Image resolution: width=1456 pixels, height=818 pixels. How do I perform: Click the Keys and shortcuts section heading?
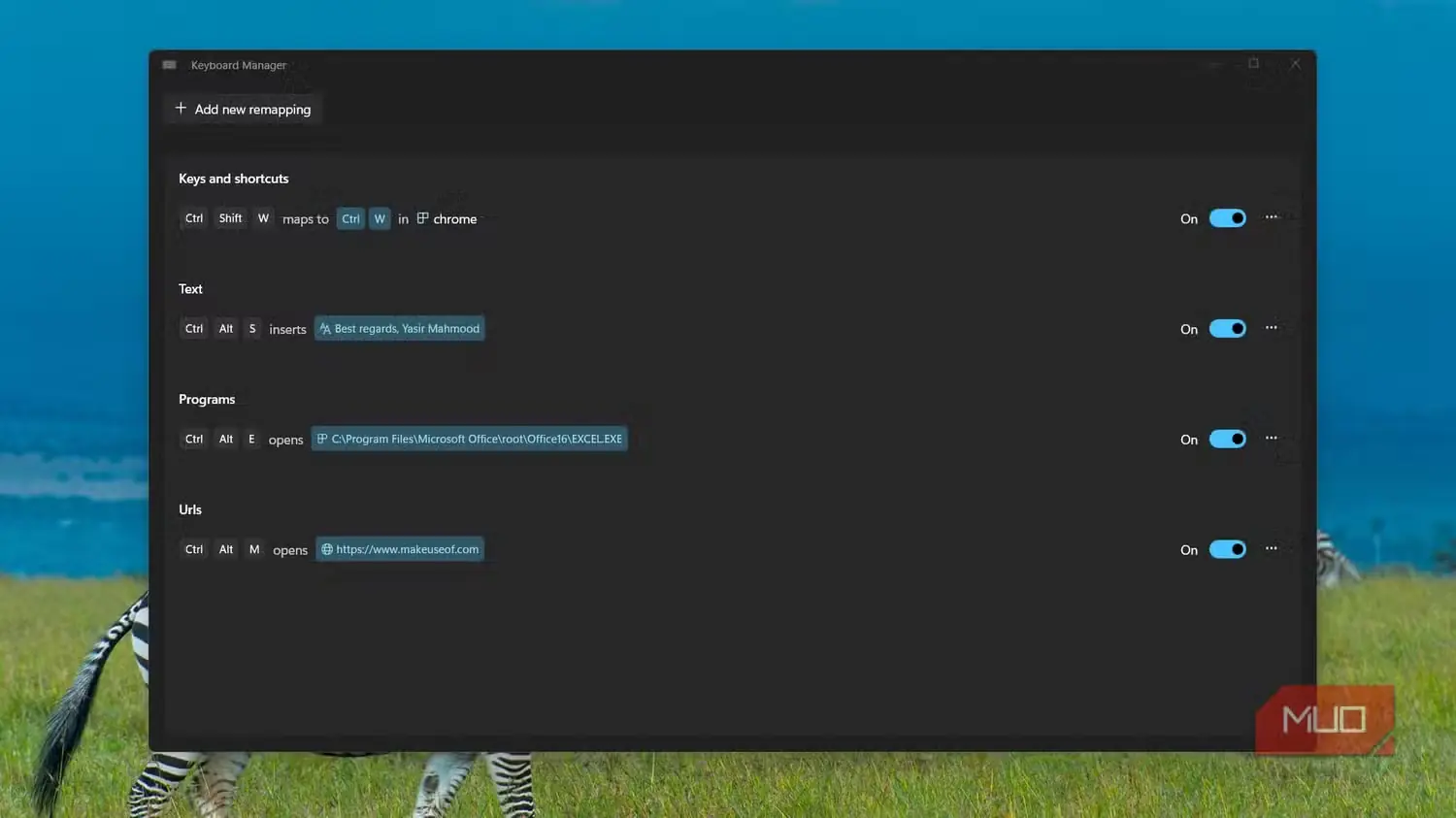234,179
